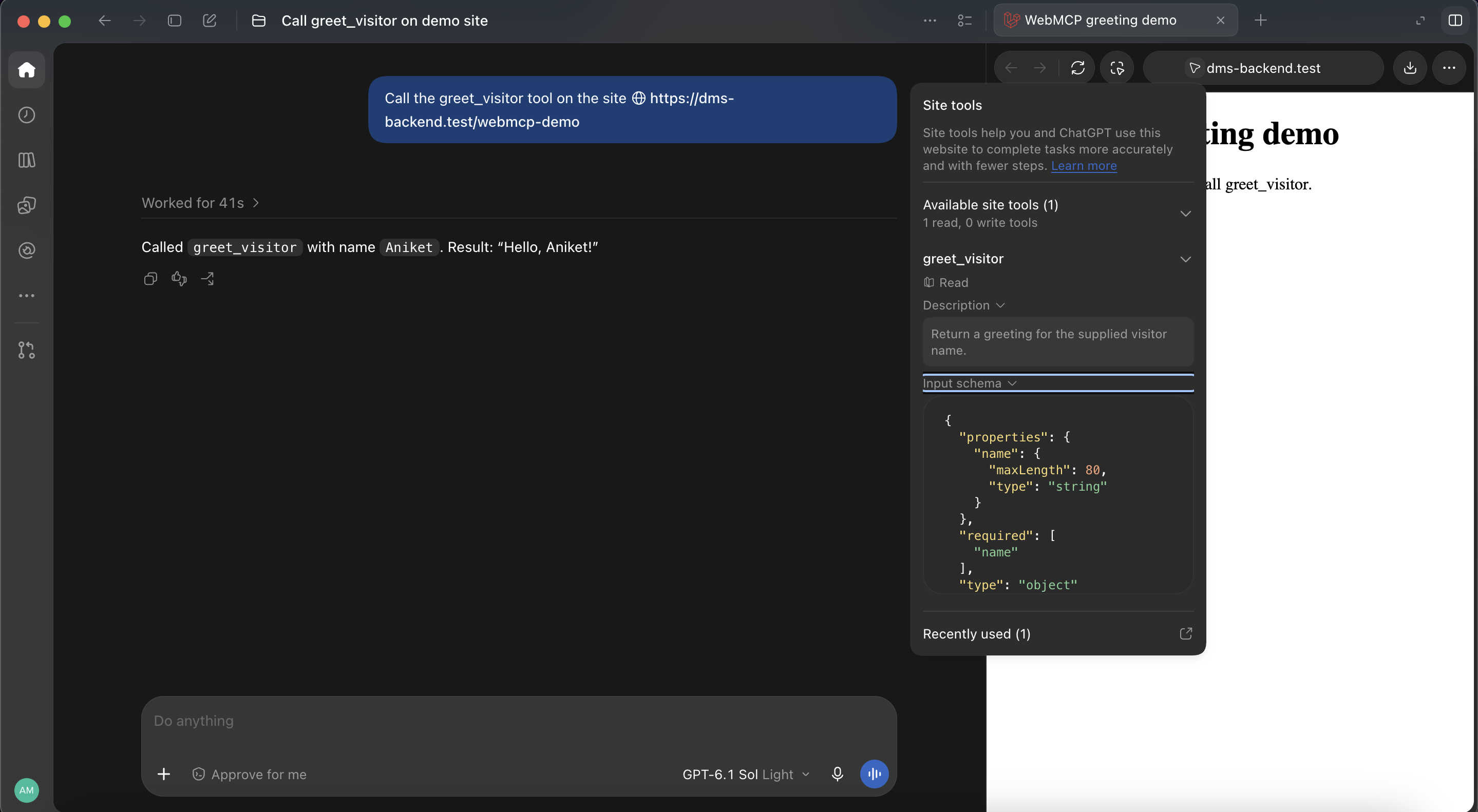
Task: Add an attachment with the plus button
Action: [x=163, y=774]
